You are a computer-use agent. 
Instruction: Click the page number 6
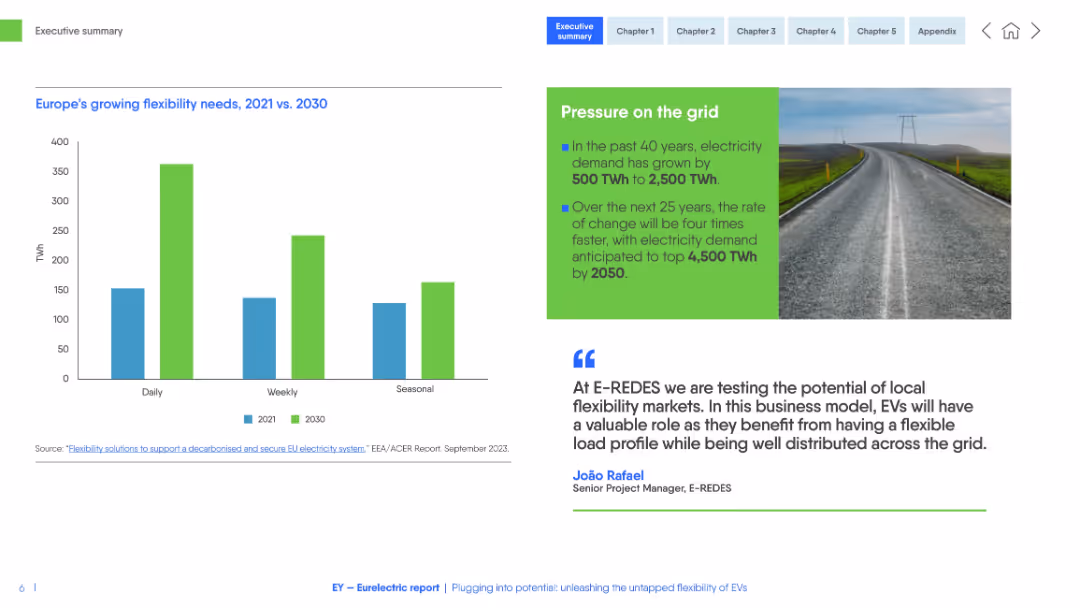[x=22, y=588]
